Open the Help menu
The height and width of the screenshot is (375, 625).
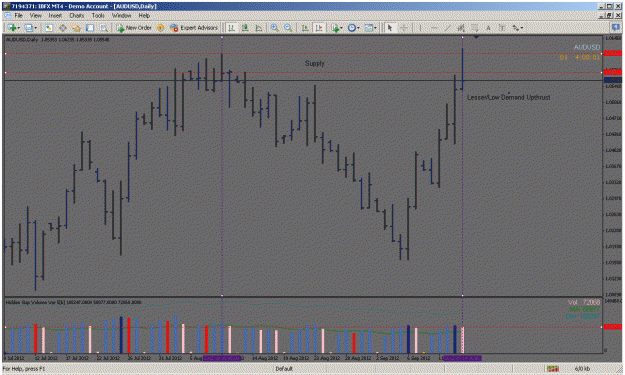pos(144,16)
